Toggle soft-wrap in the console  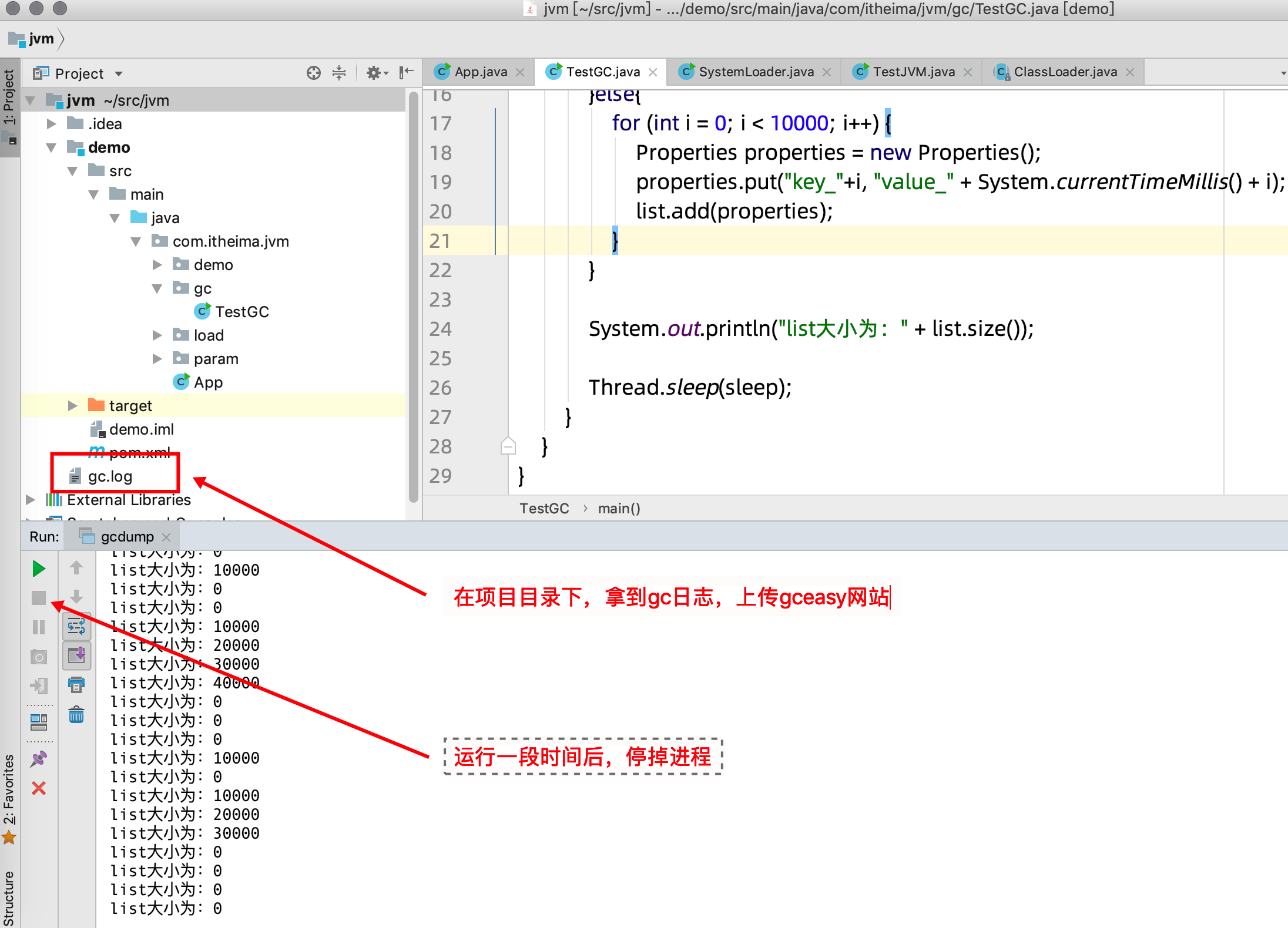76,627
